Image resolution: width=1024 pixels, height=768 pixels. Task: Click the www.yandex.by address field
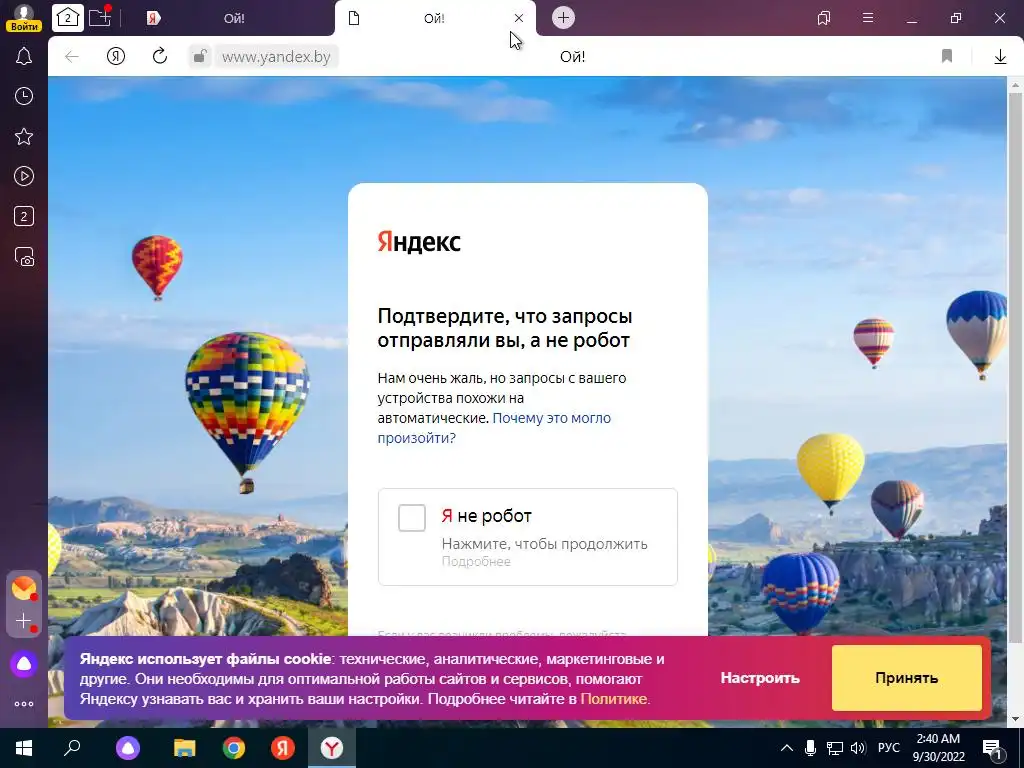point(276,57)
